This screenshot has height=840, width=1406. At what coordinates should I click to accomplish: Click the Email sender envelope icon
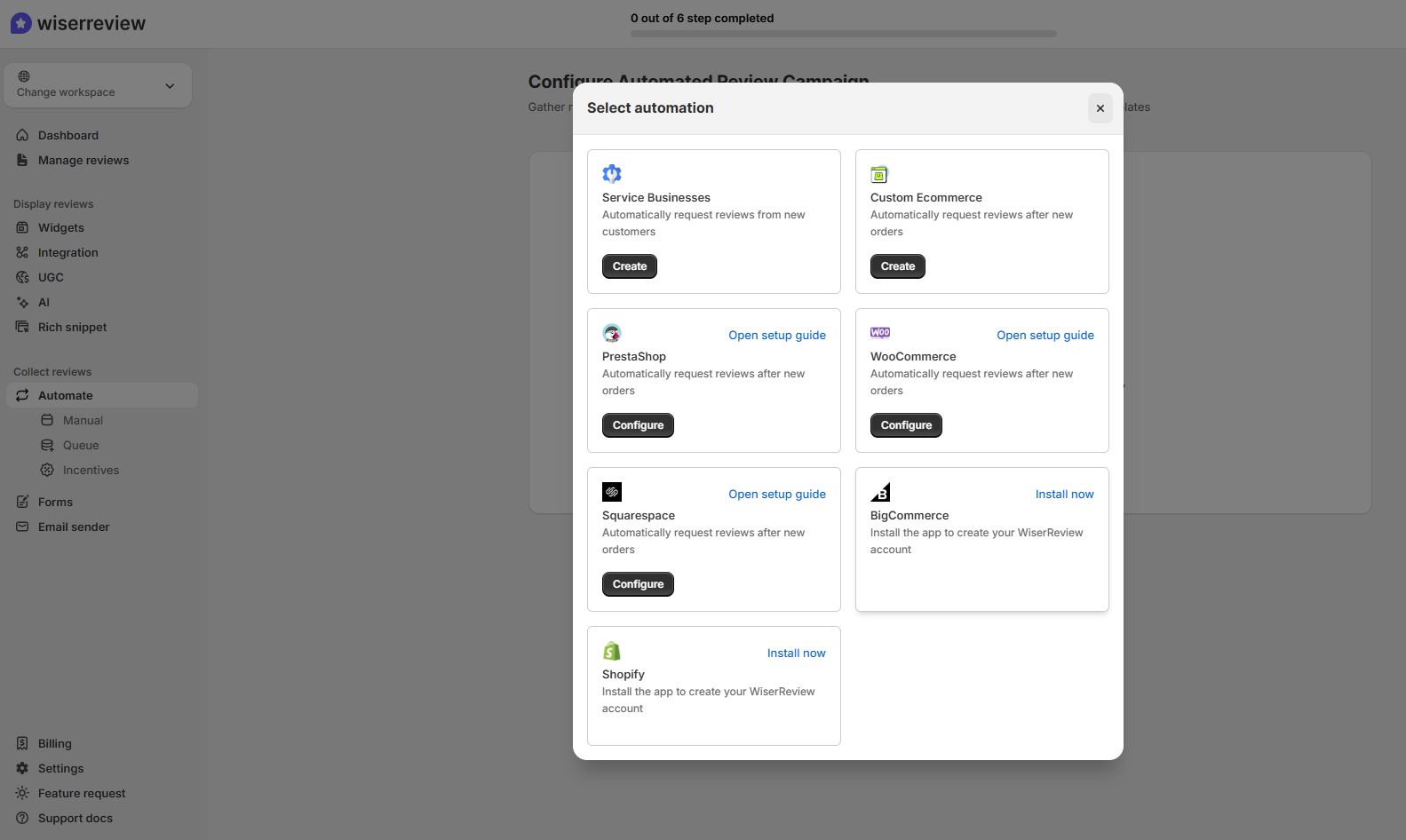point(22,527)
